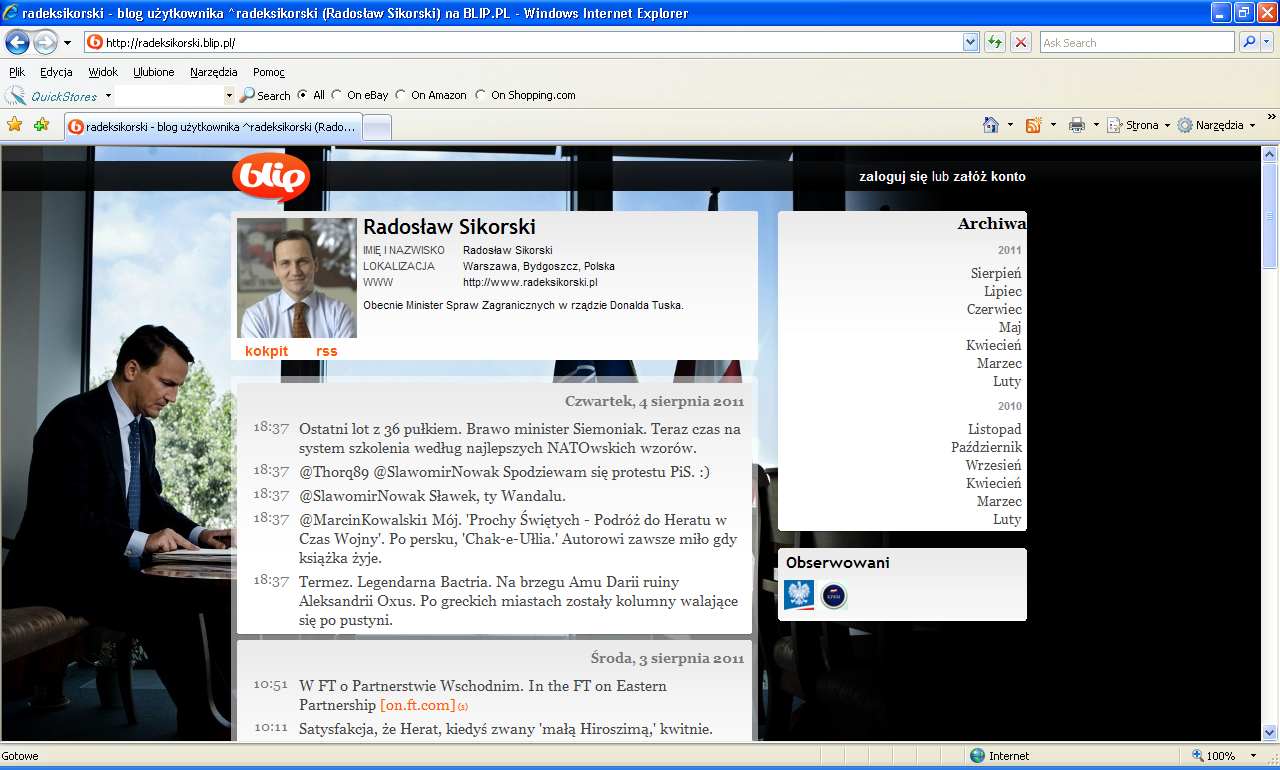
Task: Click the browser Forward arrow button
Action: pyautogui.click(x=45, y=42)
